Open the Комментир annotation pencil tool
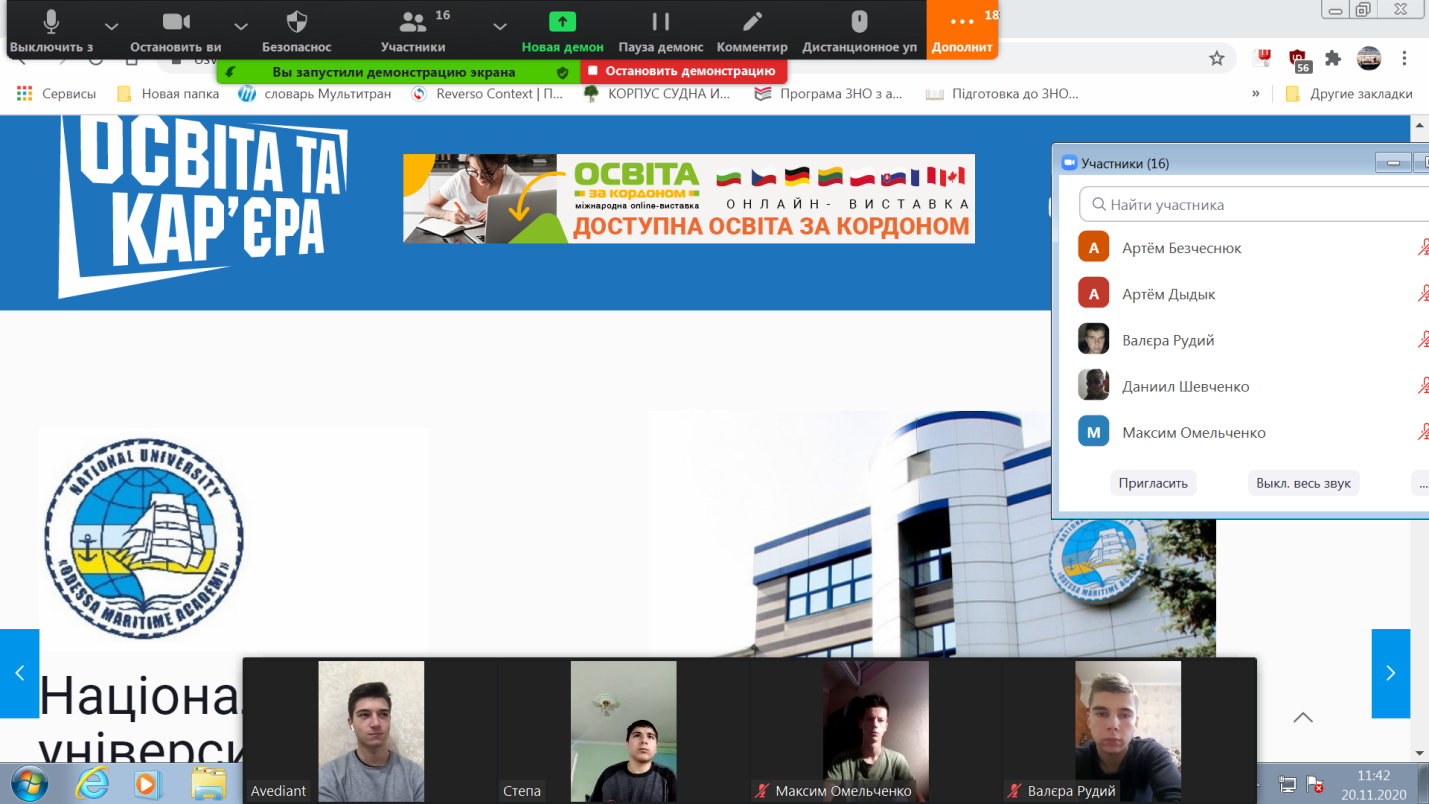The image size is (1429, 804). click(752, 29)
